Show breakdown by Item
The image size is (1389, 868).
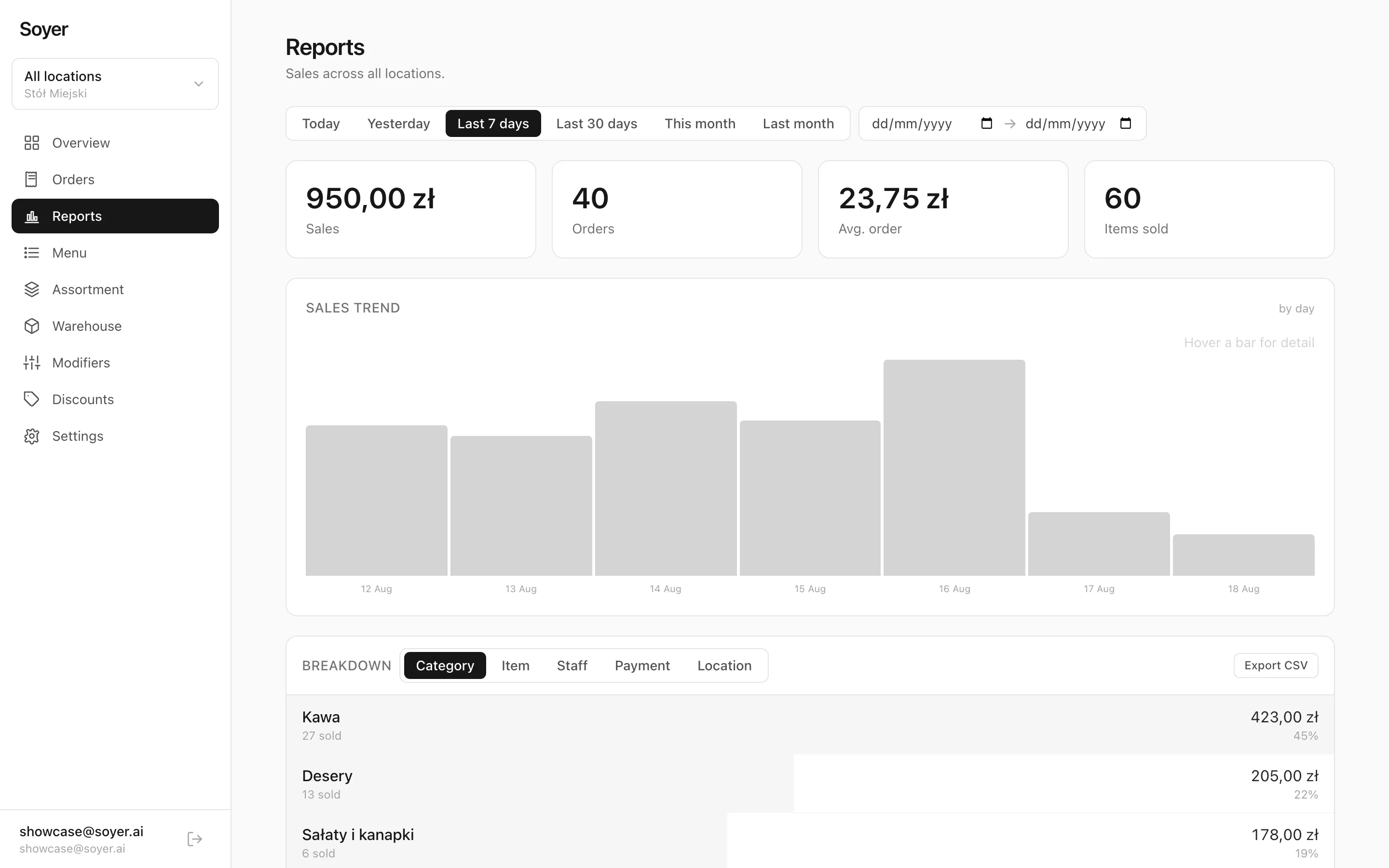tap(516, 665)
